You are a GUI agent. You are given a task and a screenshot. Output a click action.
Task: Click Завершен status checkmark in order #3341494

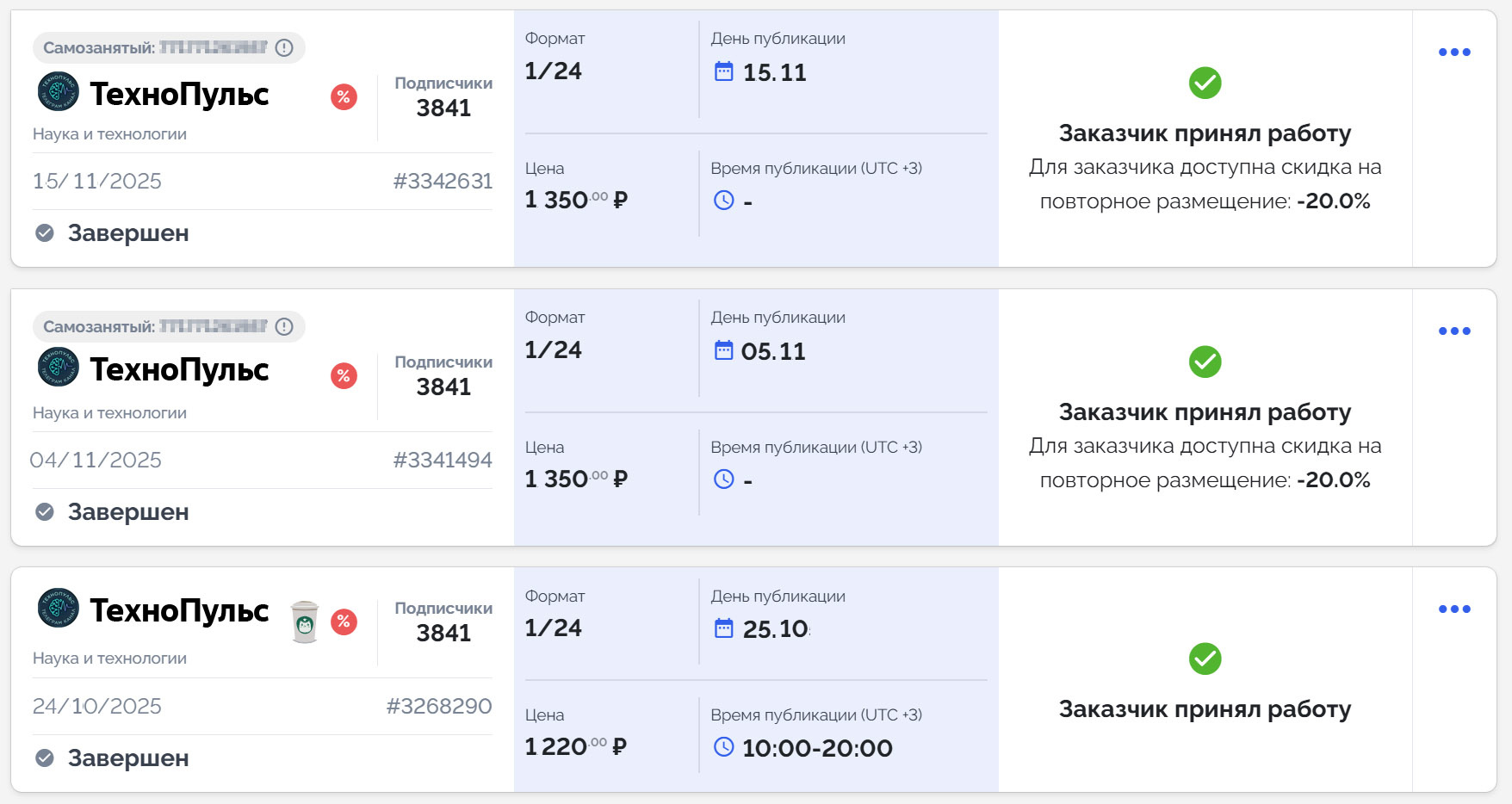point(45,512)
